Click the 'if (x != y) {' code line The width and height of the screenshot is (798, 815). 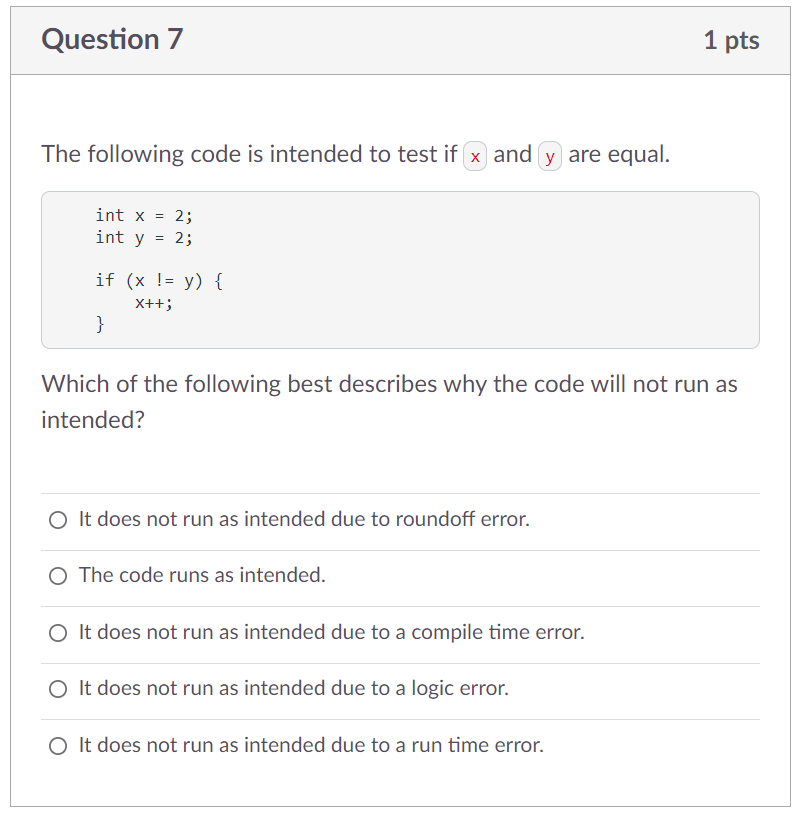tap(159, 281)
